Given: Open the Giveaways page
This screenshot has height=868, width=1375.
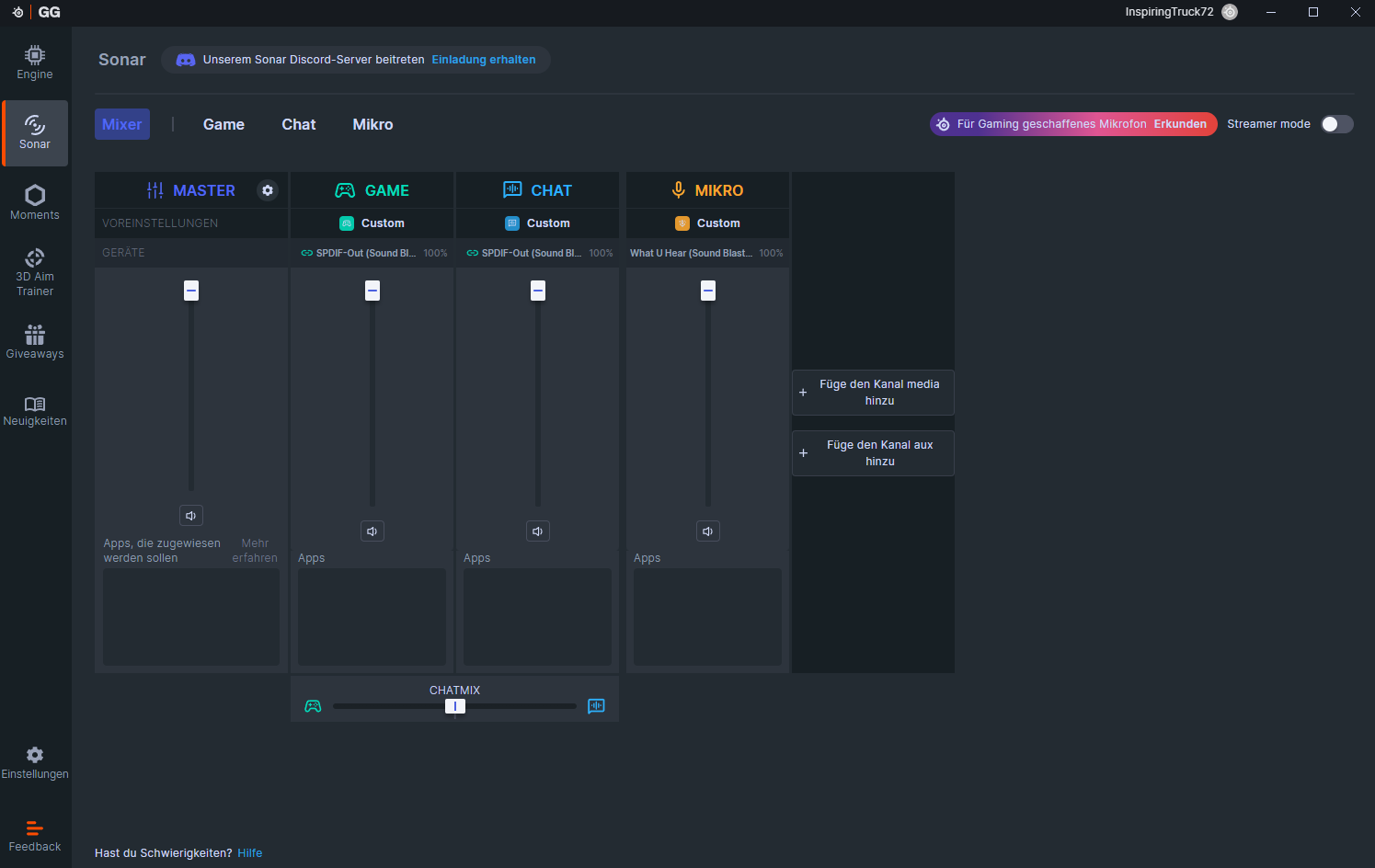Looking at the screenshot, I should click(35, 341).
